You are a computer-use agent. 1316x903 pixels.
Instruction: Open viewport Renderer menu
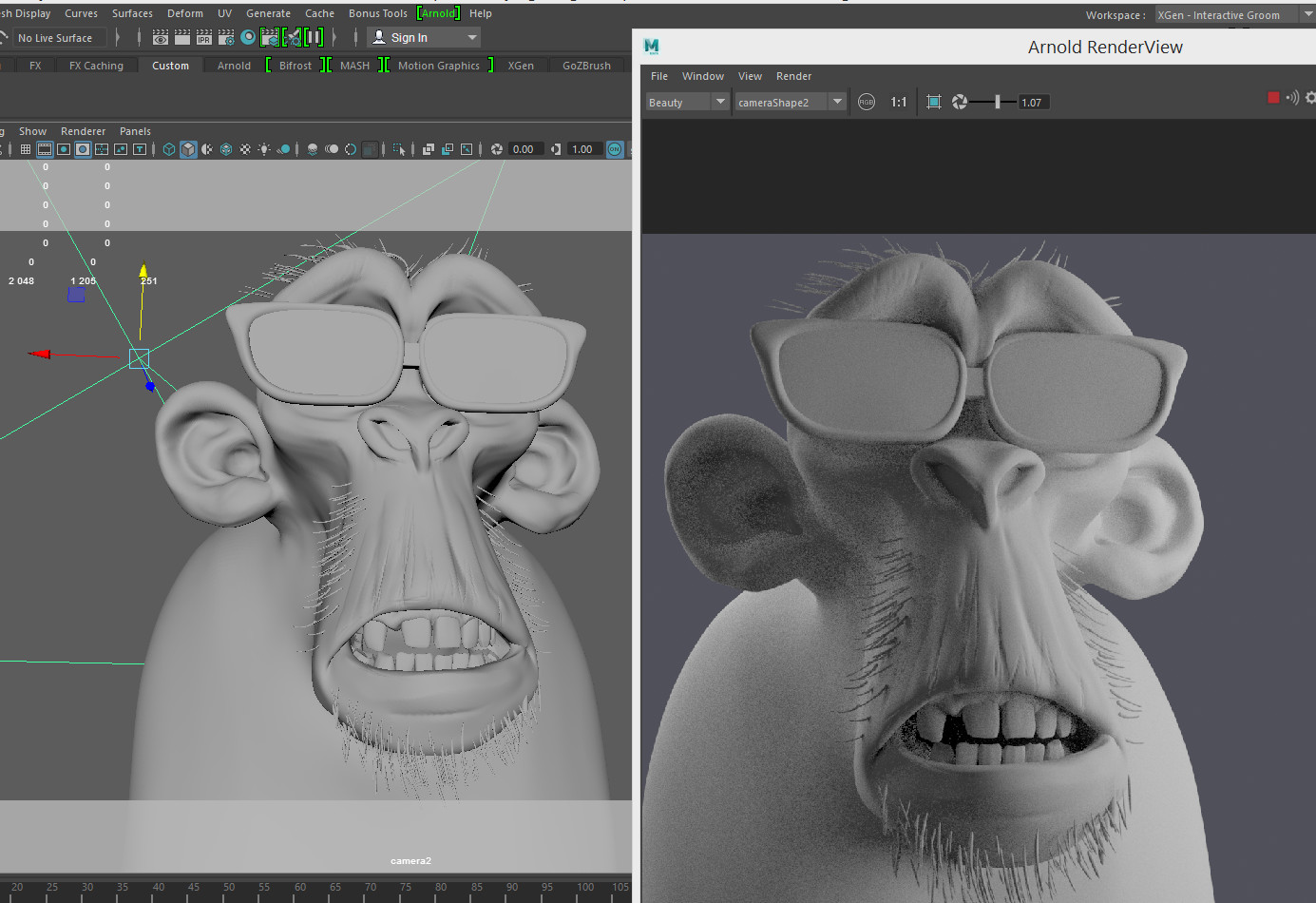click(83, 131)
